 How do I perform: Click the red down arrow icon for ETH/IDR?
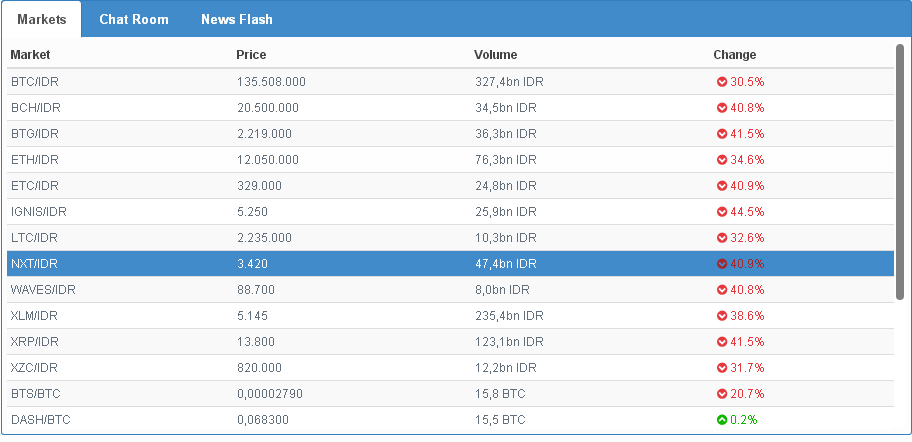(721, 160)
